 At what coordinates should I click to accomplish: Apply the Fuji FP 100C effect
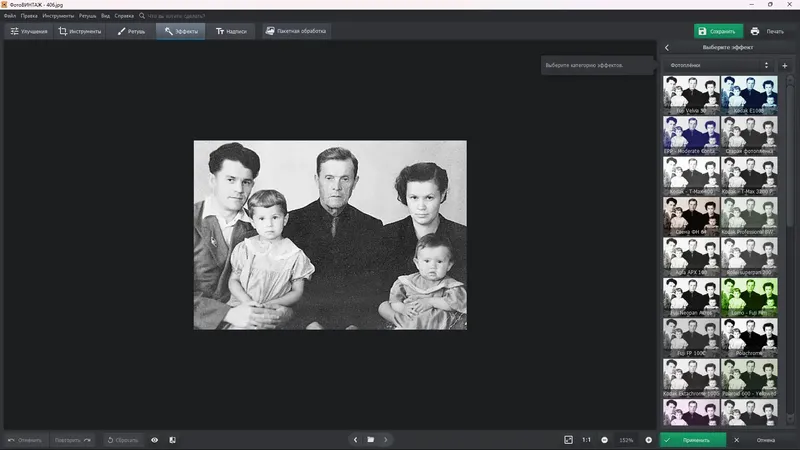click(x=691, y=337)
